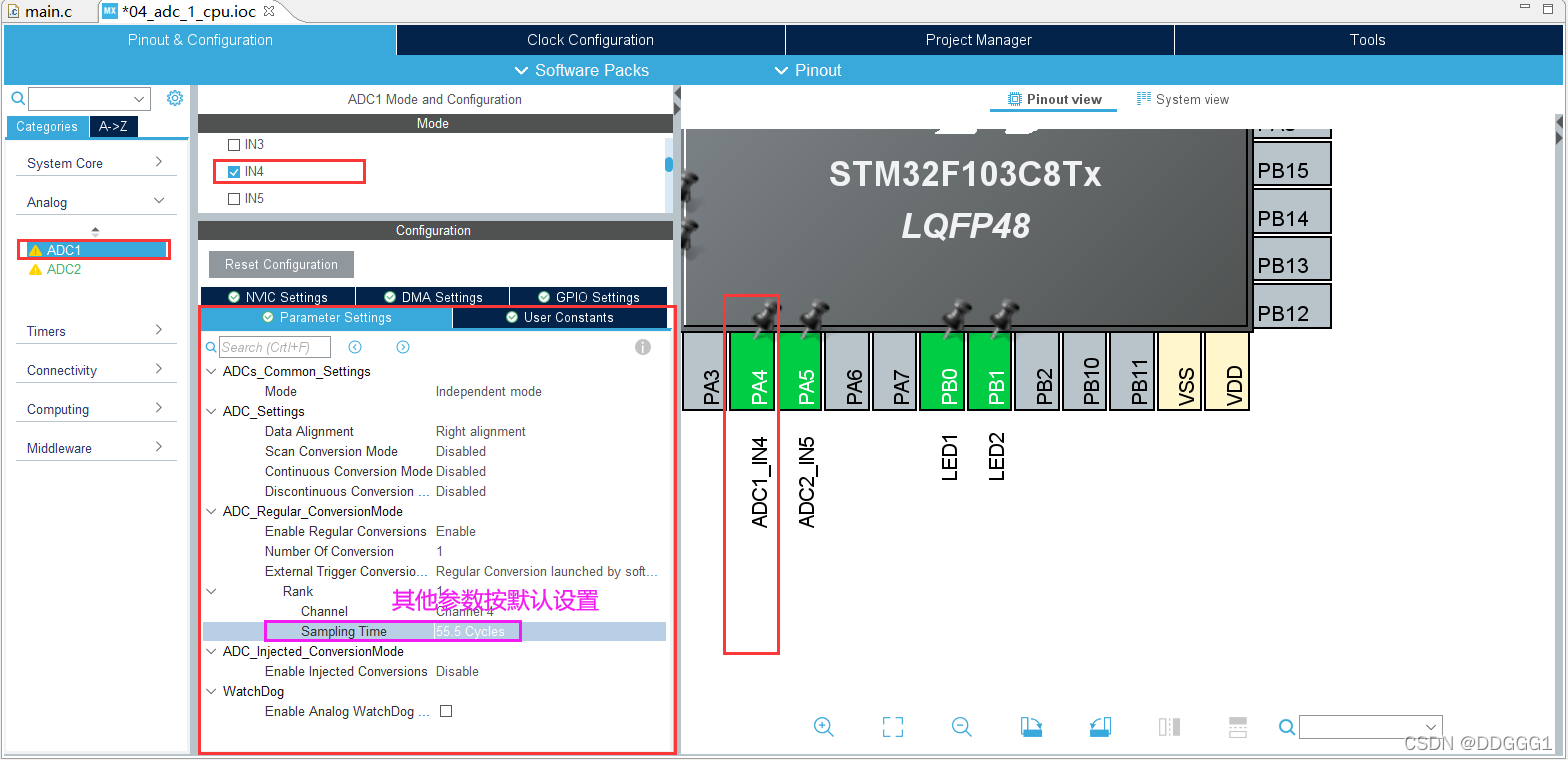Go to the previous parameter search result
This screenshot has height=760, width=1568.
355,347
